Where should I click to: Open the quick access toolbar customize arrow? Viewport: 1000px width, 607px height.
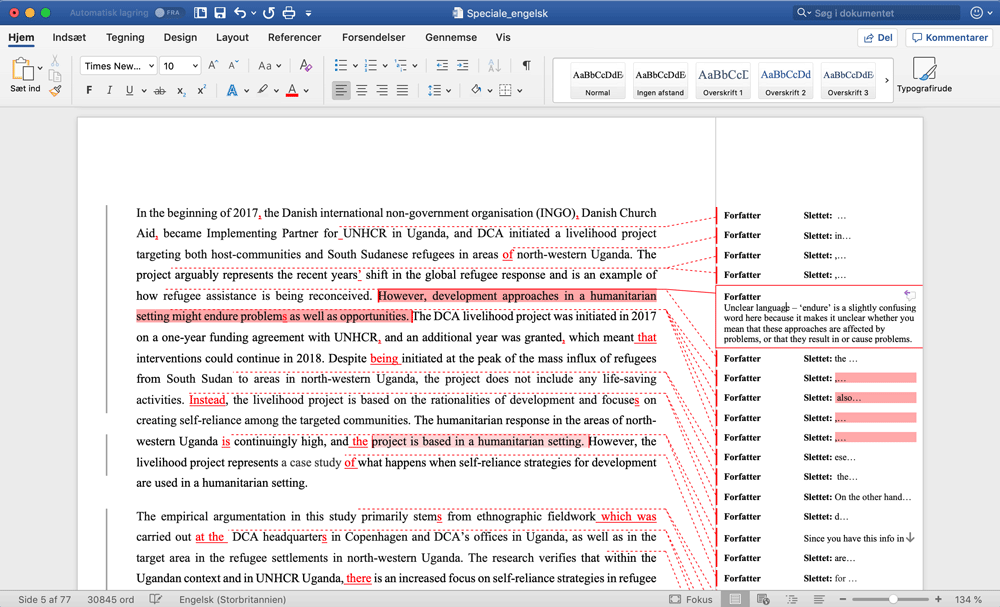[x=309, y=13]
